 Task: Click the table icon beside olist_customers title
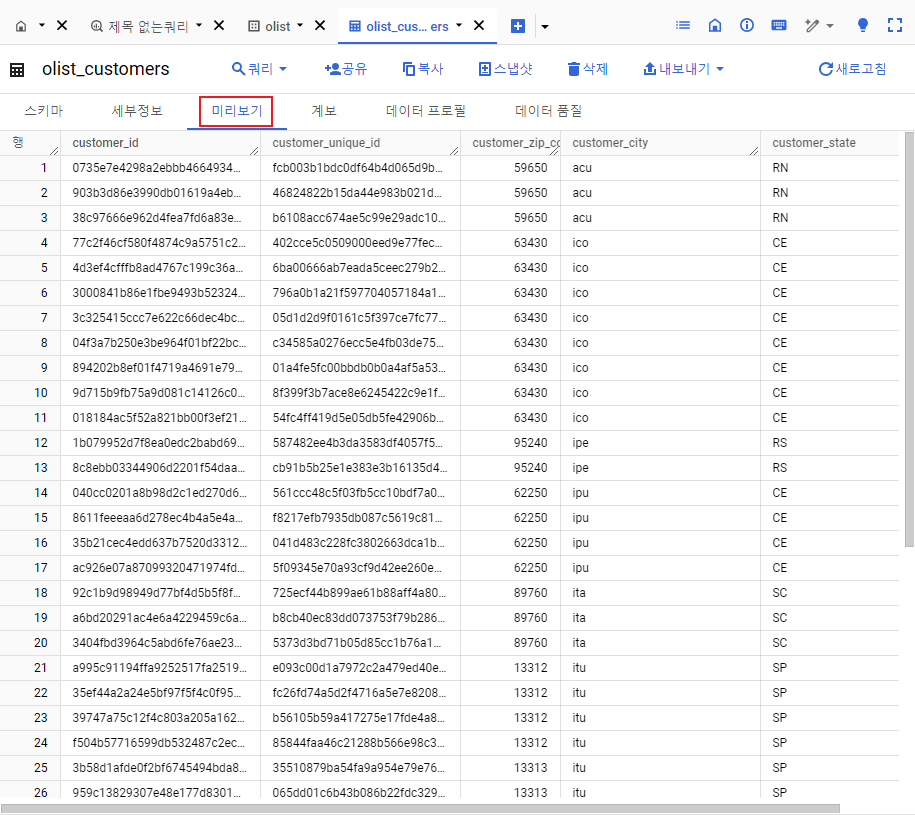[x=18, y=70]
